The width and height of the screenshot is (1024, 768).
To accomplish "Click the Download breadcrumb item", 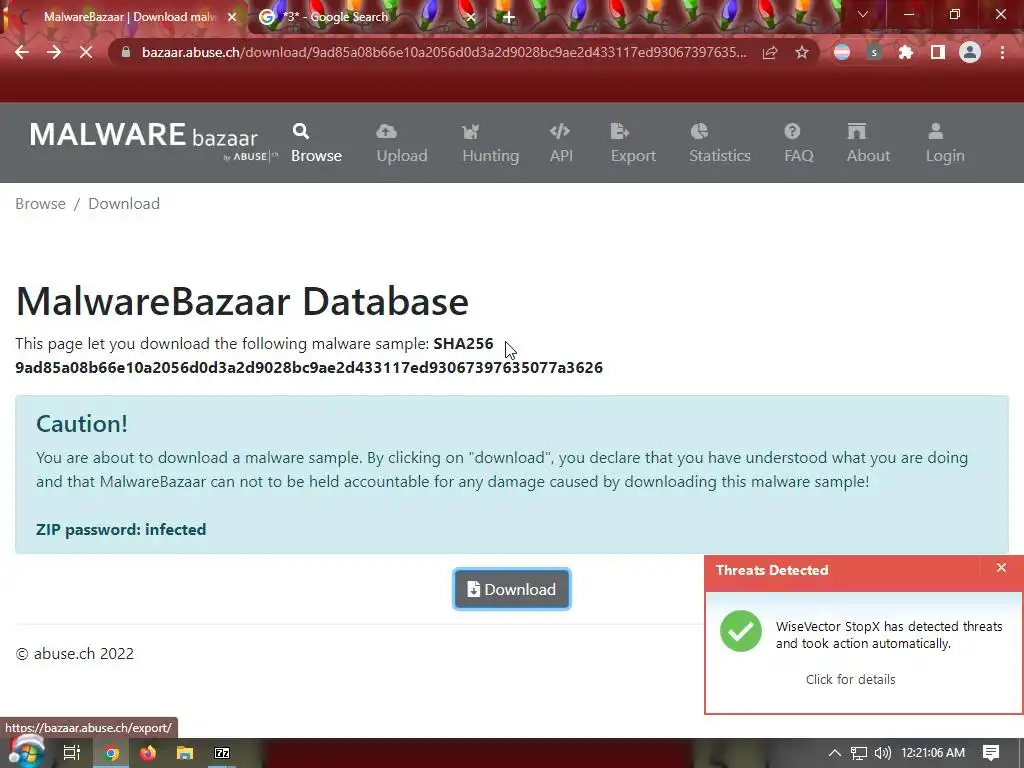I will point(124,204).
